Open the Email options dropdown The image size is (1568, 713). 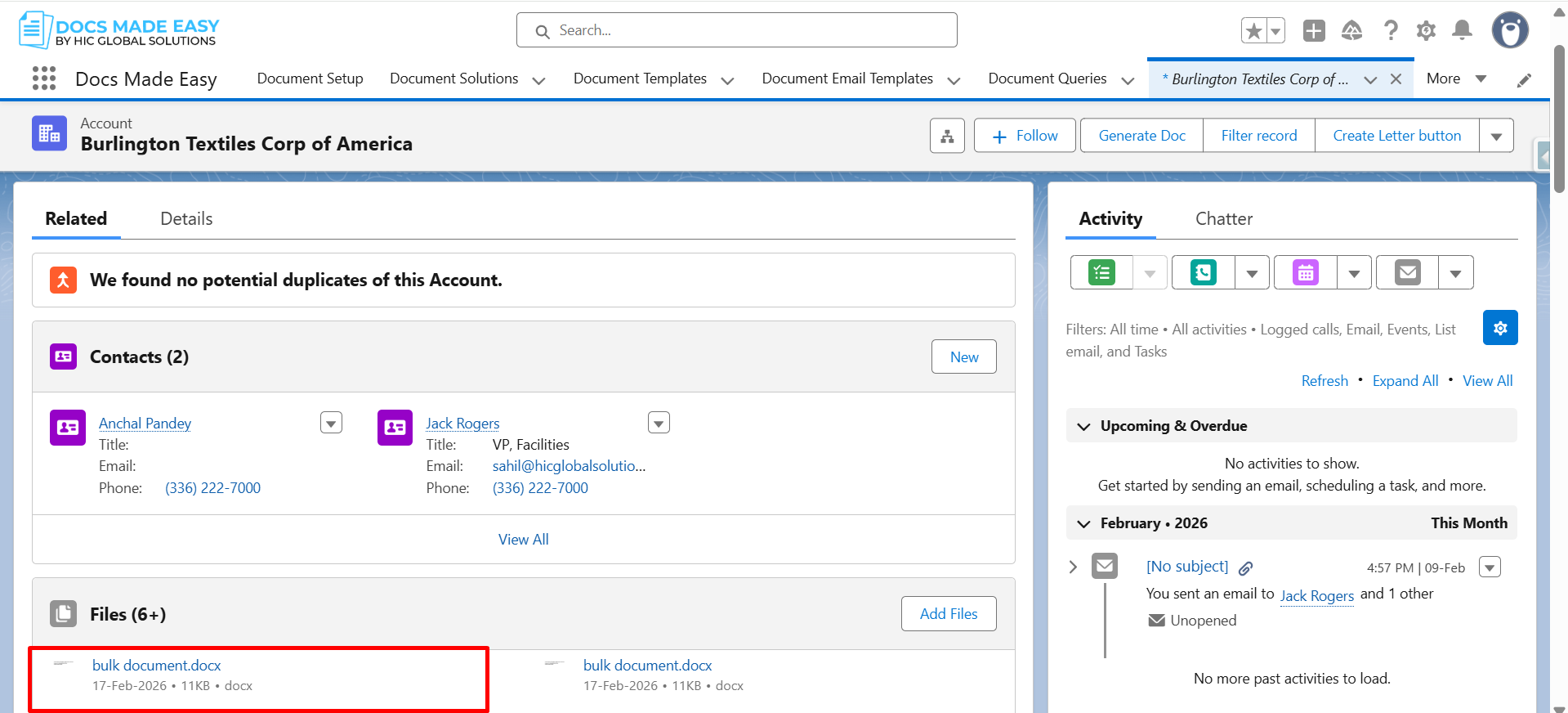click(1455, 272)
